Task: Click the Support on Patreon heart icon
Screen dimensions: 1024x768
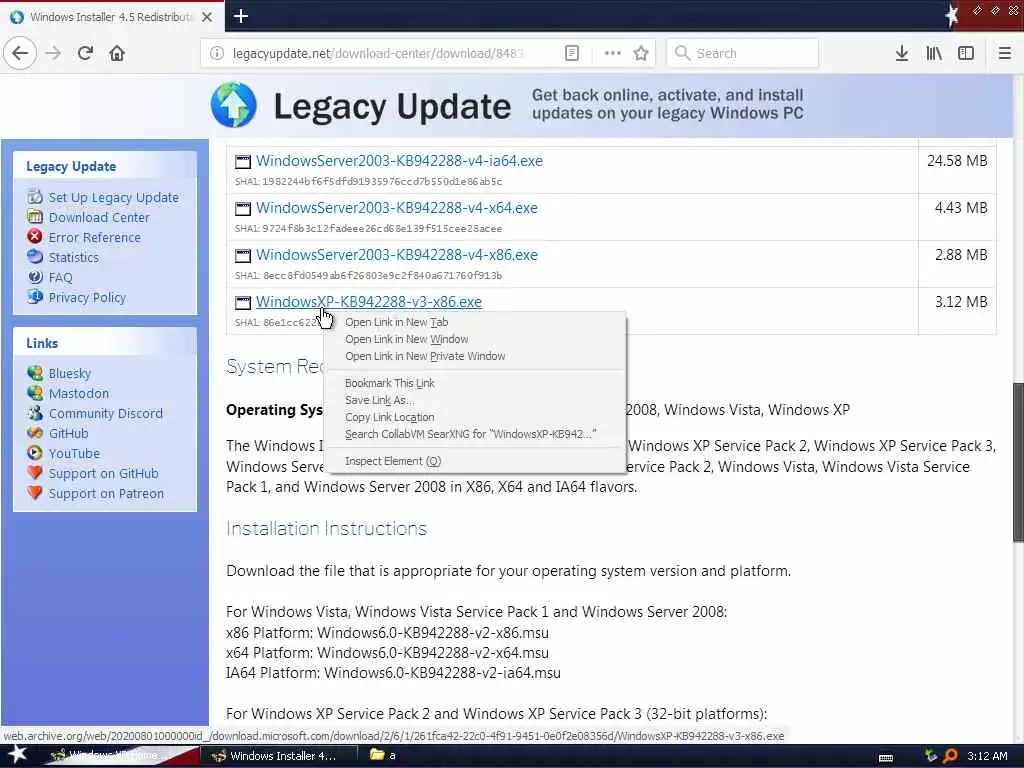Action: click(35, 492)
